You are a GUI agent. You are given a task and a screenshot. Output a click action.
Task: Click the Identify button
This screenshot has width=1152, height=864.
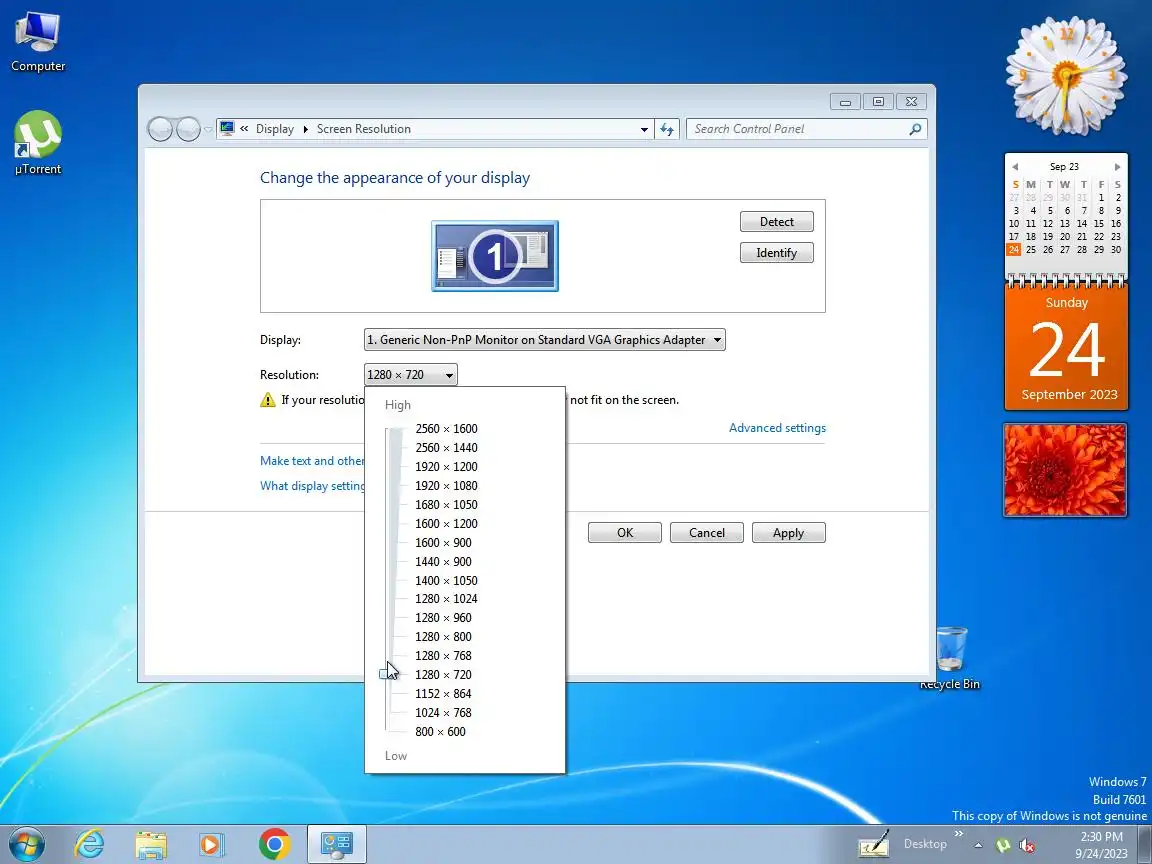[777, 253]
